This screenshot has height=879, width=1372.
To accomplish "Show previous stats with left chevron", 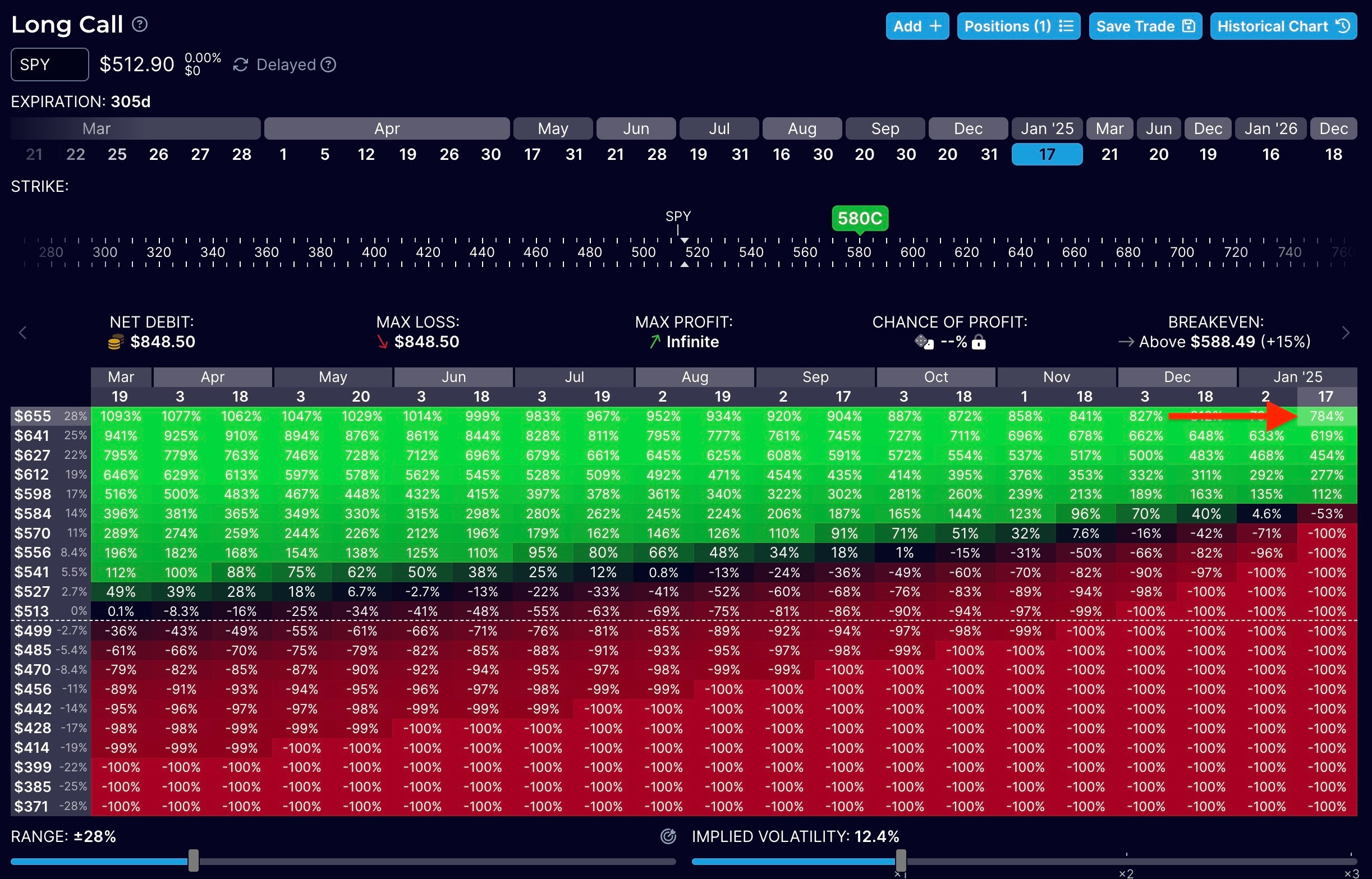I will (23, 332).
